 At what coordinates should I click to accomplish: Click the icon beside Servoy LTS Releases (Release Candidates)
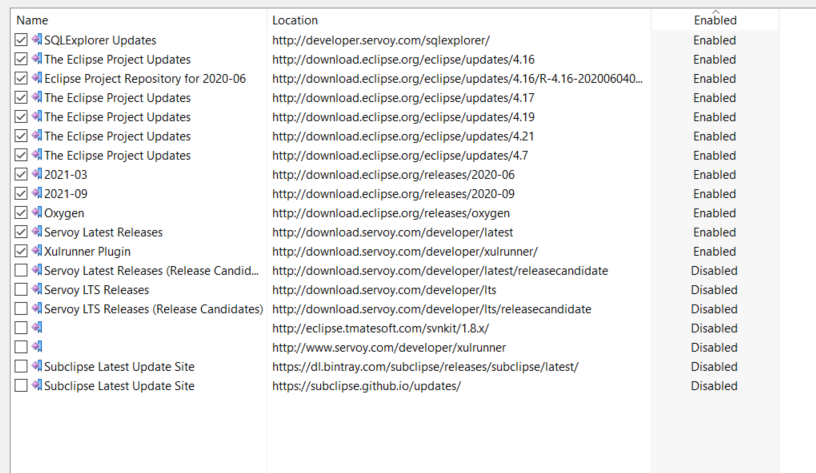pyautogui.click(x=36, y=309)
